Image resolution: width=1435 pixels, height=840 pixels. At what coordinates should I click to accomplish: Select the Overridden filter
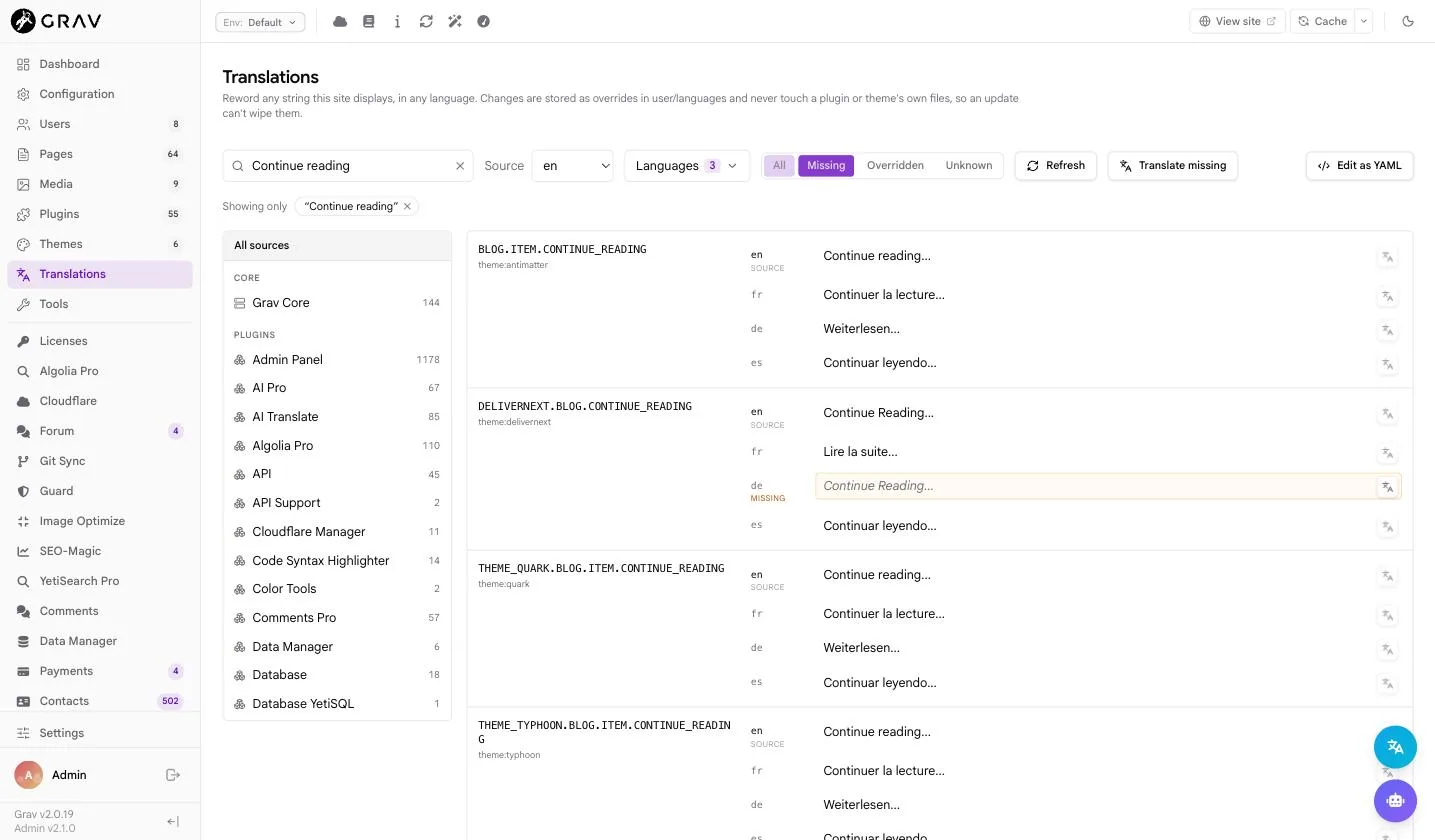[x=895, y=166]
